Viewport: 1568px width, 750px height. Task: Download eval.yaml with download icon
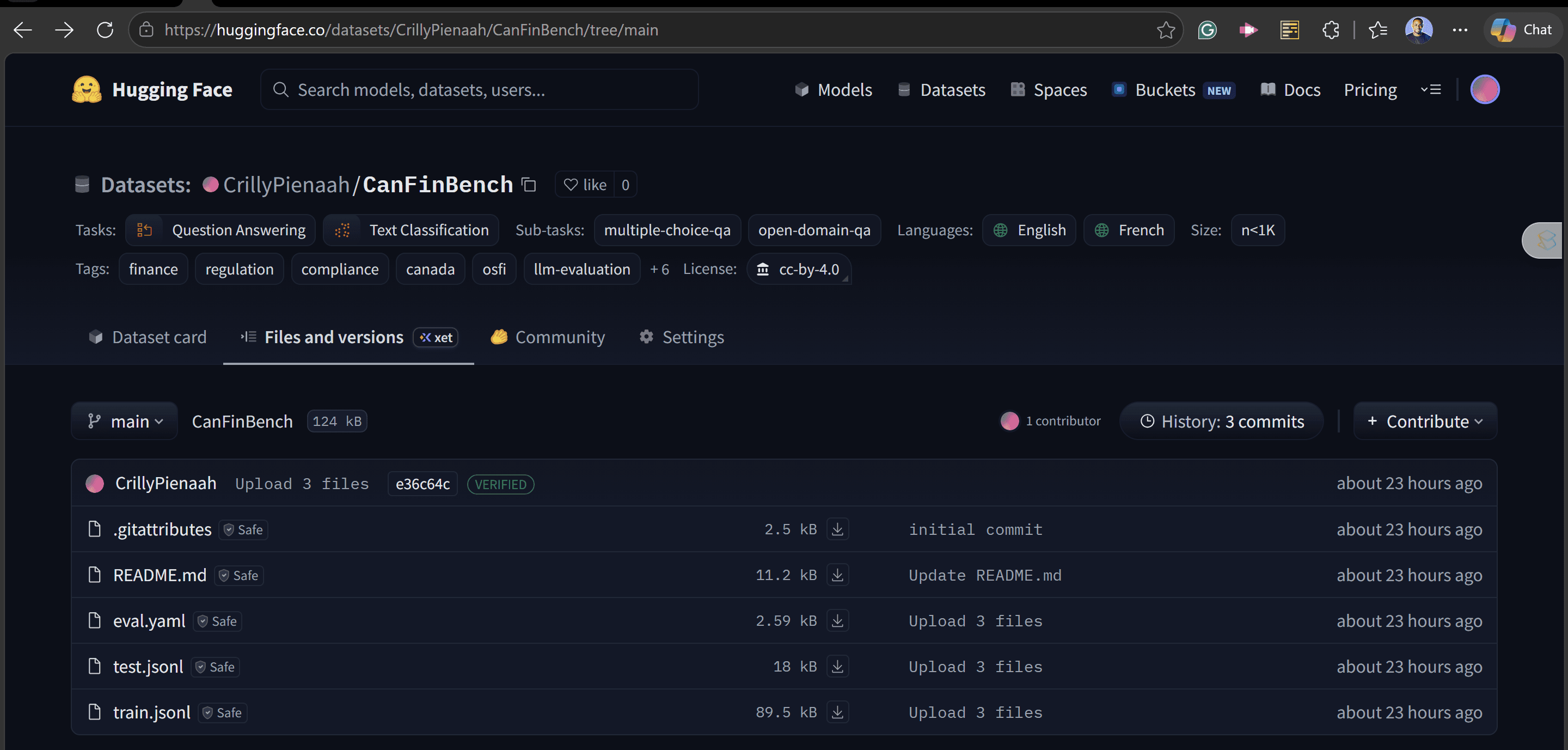click(837, 620)
